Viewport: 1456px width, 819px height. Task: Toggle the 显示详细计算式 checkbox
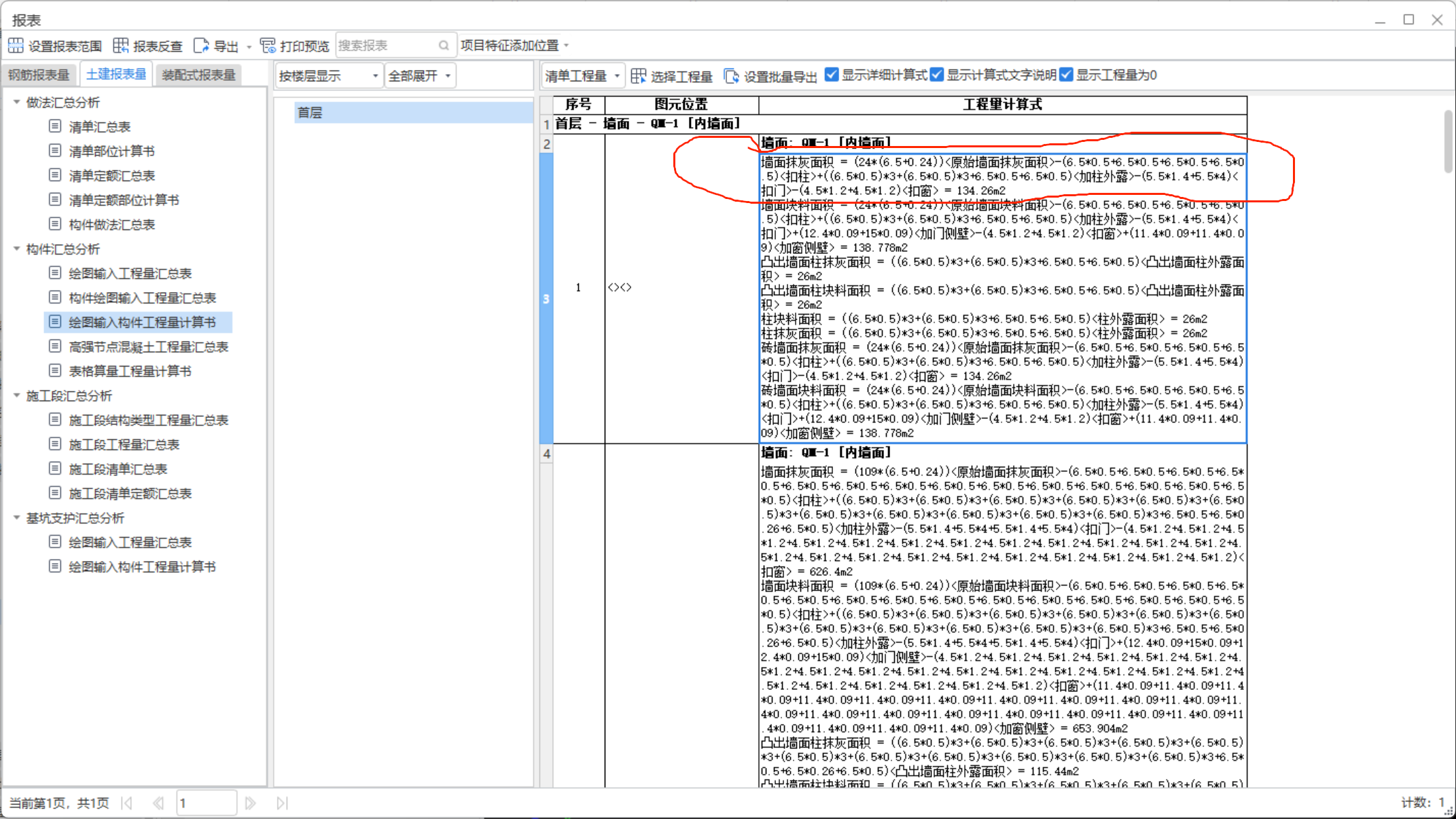832,75
